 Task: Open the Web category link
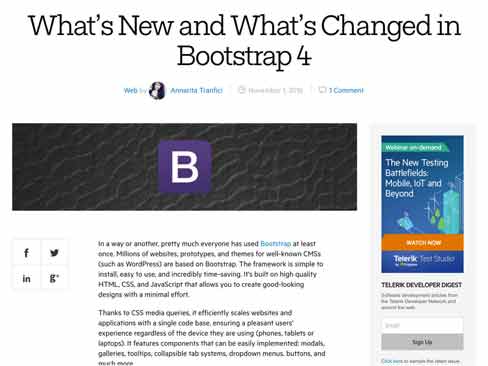point(130,90)
